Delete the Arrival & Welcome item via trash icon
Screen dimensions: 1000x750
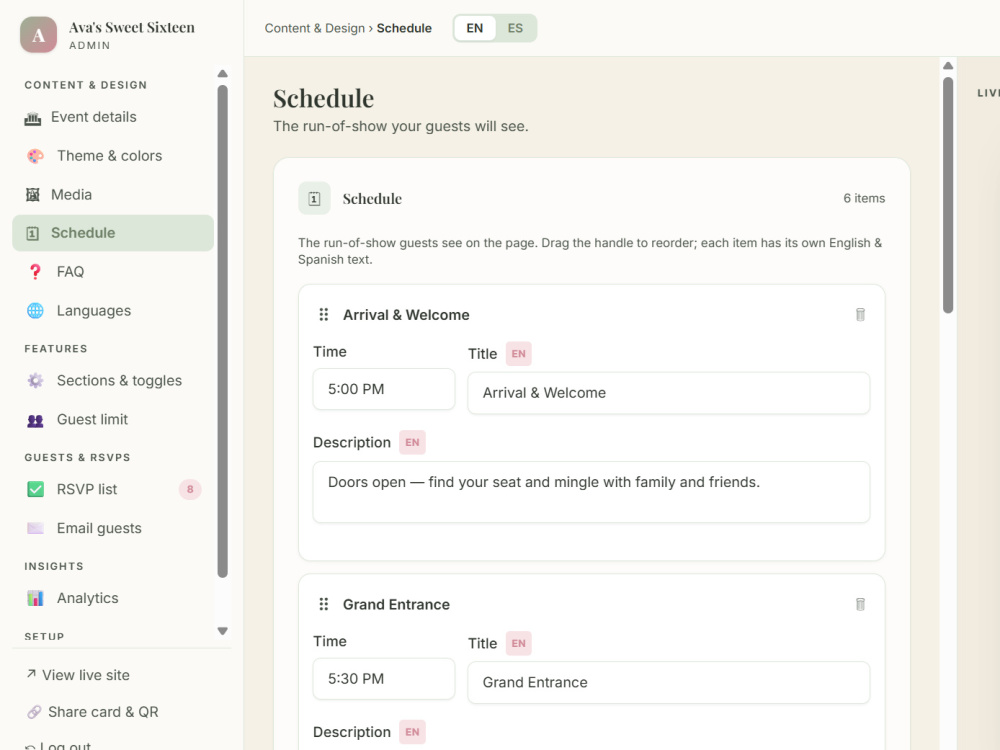tap(860, 314)
